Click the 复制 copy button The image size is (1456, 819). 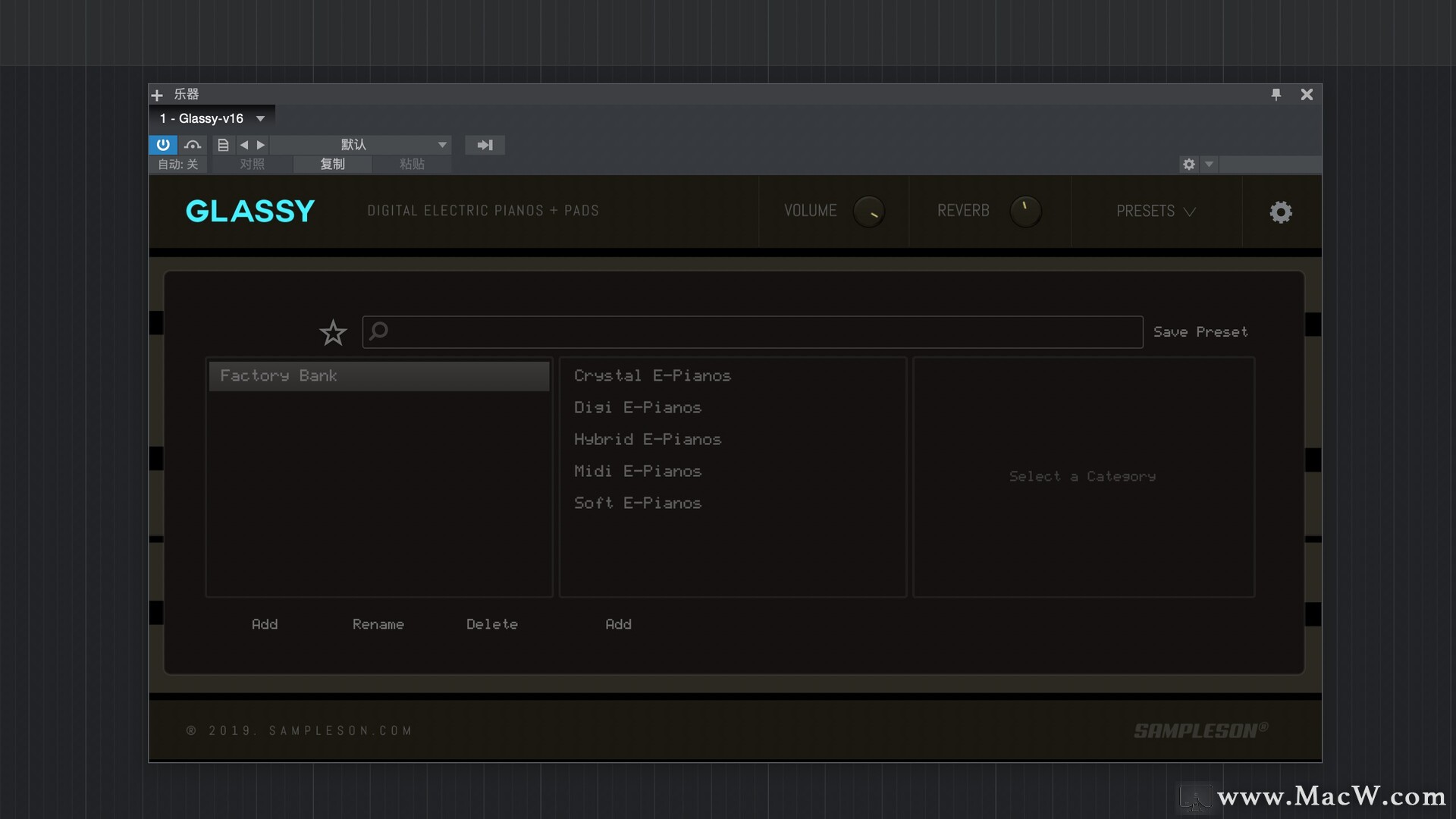coord(332,164)
